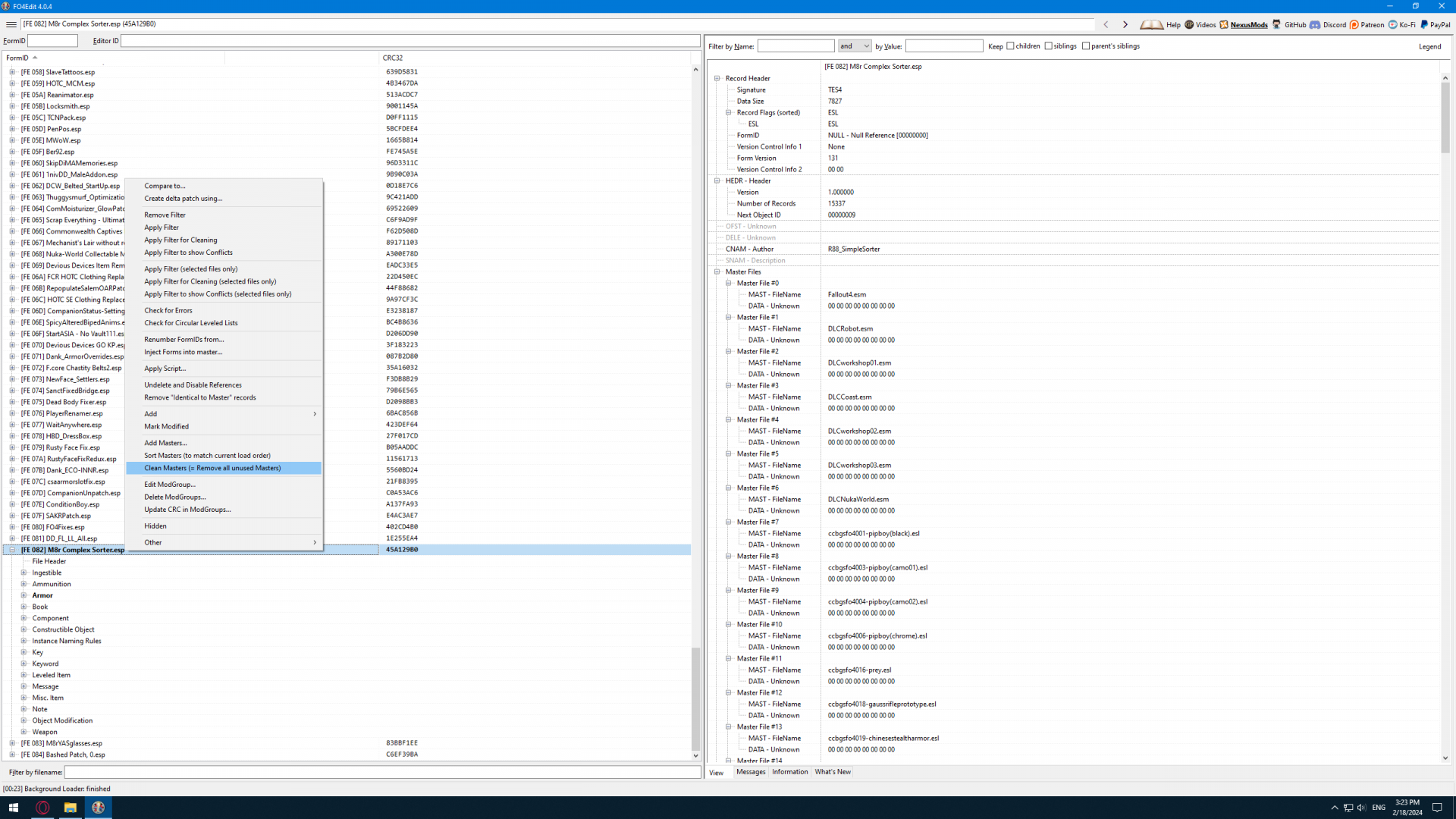Toggle the Keep siblings checkbox

coord(1049,46)
